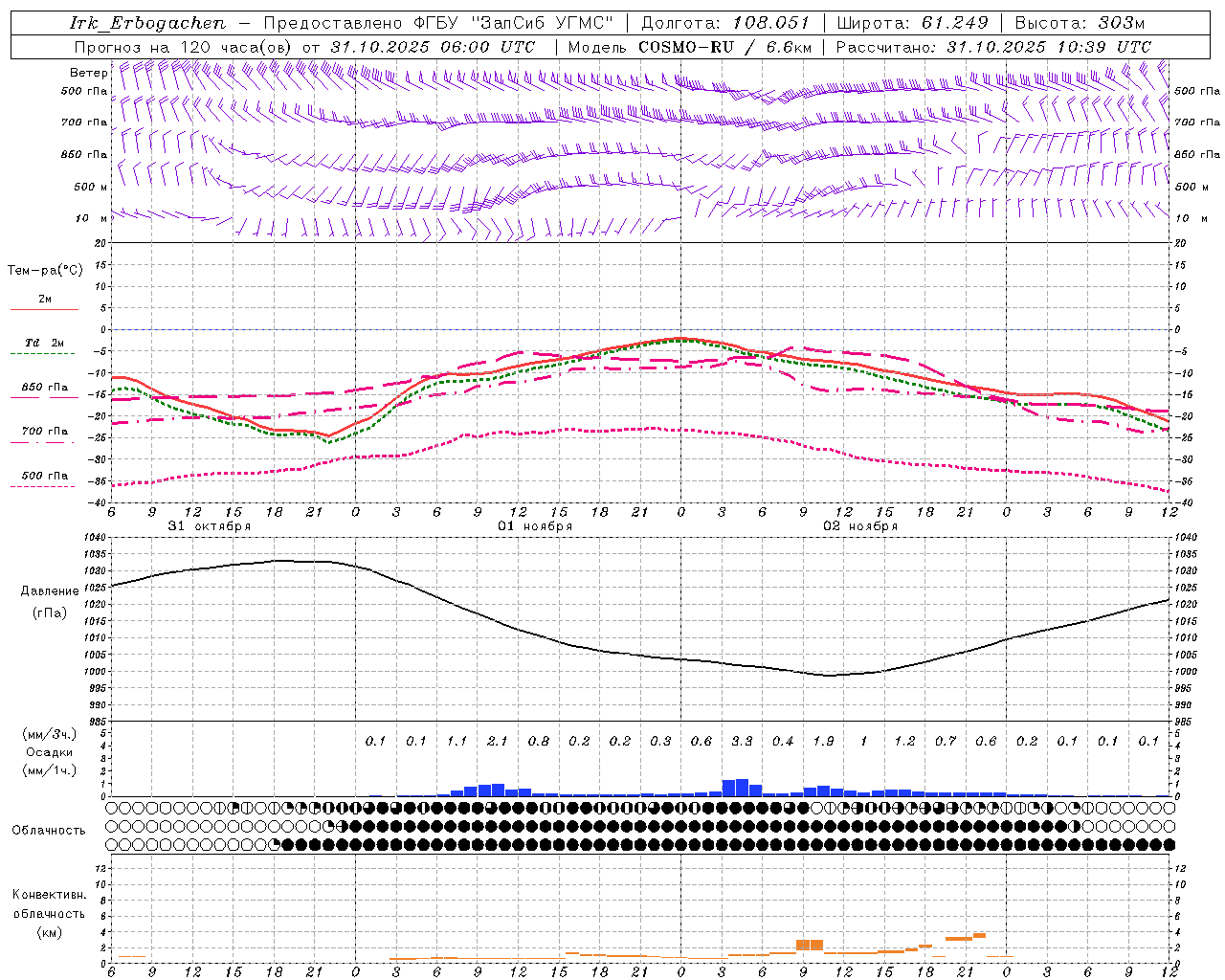Click the date label "01 ноября"
Viewport: 1225px width, 980px height.
(x=535, y=526)
